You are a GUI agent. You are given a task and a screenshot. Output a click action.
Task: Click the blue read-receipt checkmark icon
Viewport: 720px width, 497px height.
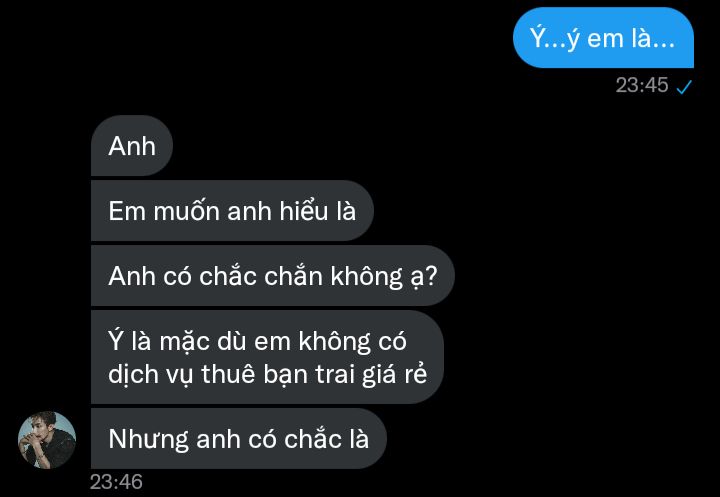click(x=684, y=86)
